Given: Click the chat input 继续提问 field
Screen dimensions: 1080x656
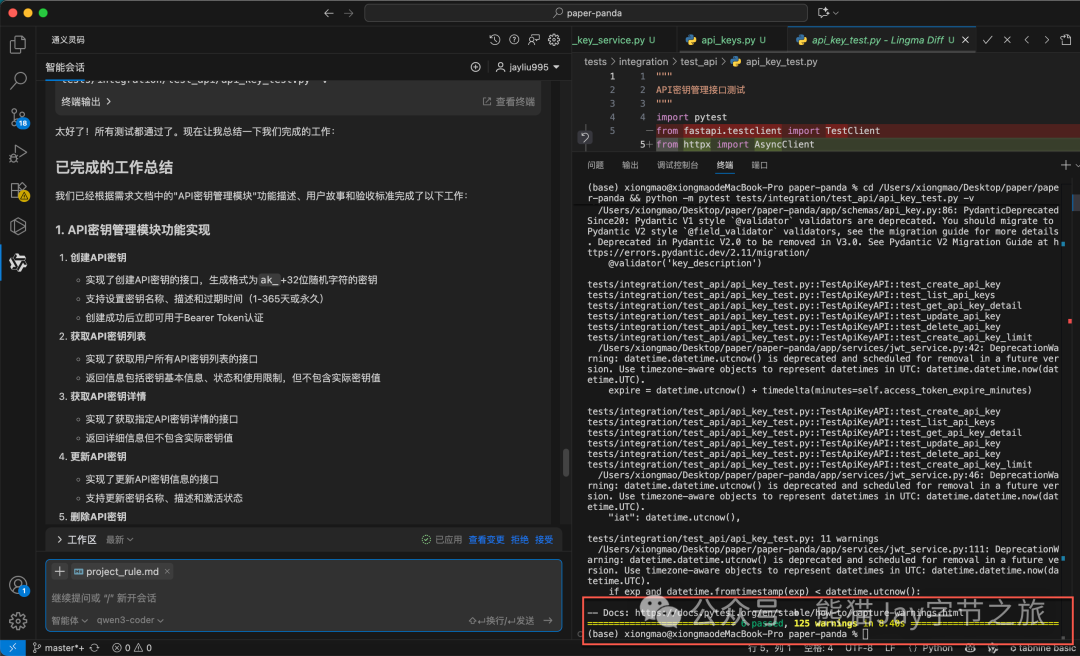Looking at the screenshot, I should (x=303, y=597).
